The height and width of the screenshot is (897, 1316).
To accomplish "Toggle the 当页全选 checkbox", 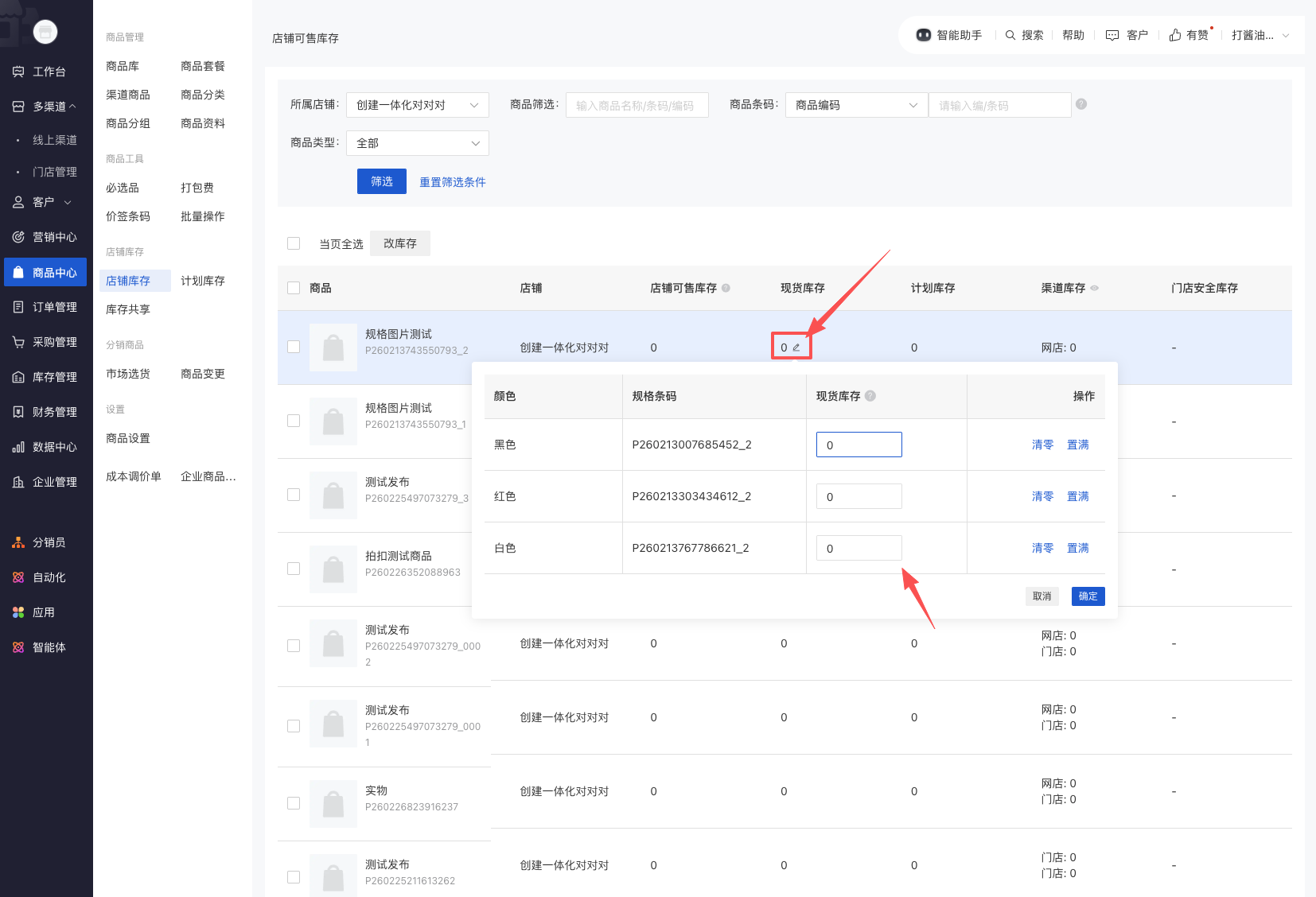I will pos(294,243).
